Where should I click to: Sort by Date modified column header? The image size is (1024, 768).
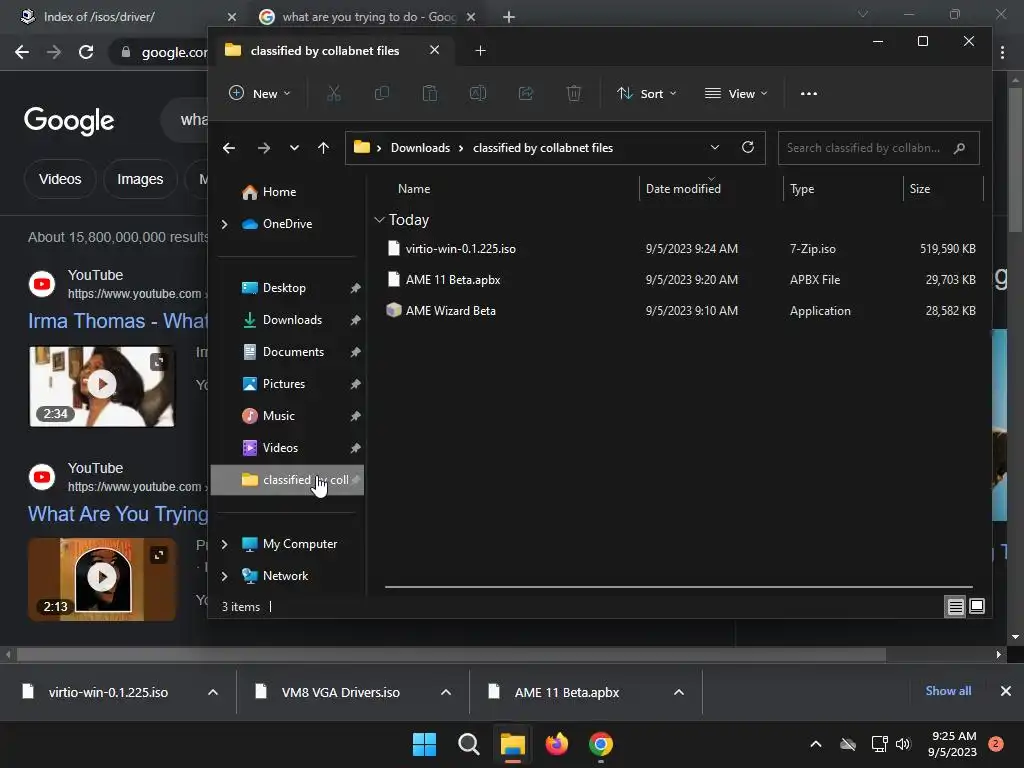(x=683, y=189)
